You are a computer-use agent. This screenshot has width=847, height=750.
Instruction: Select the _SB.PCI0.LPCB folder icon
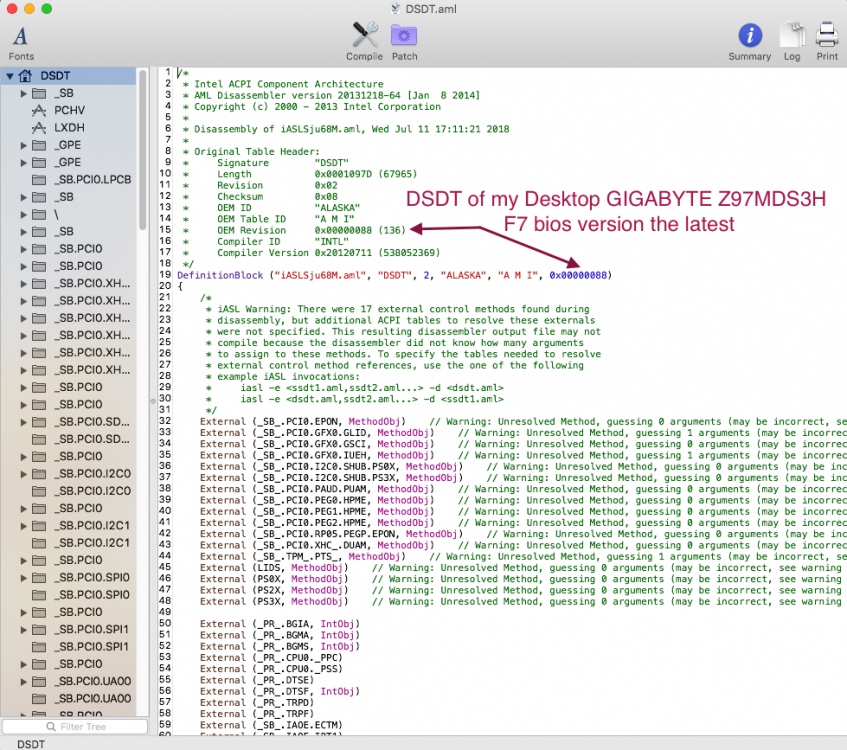coord(39,180)
